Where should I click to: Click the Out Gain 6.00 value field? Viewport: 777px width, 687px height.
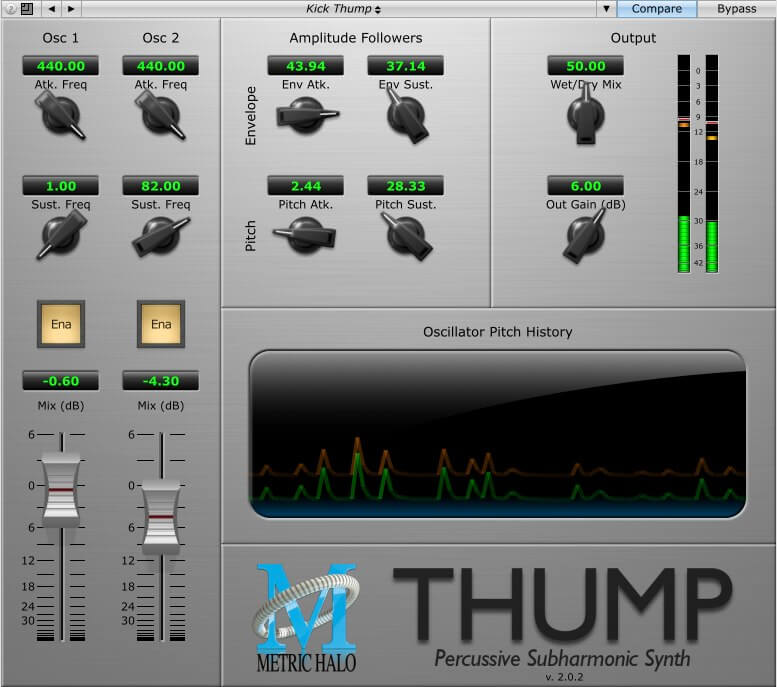(x=585, y=186)
